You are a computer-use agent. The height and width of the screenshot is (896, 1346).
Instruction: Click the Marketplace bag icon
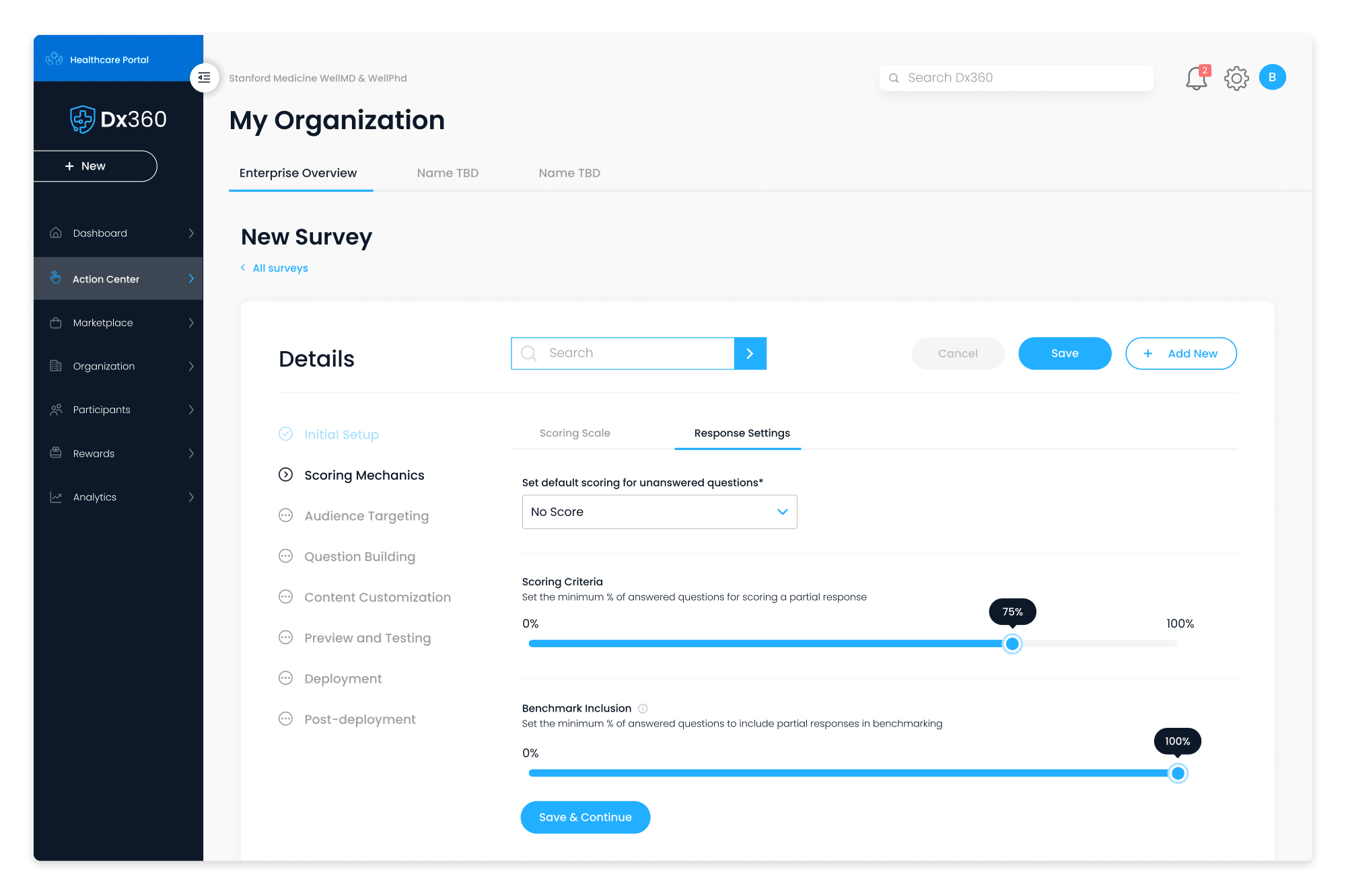[x=56, y=323]
